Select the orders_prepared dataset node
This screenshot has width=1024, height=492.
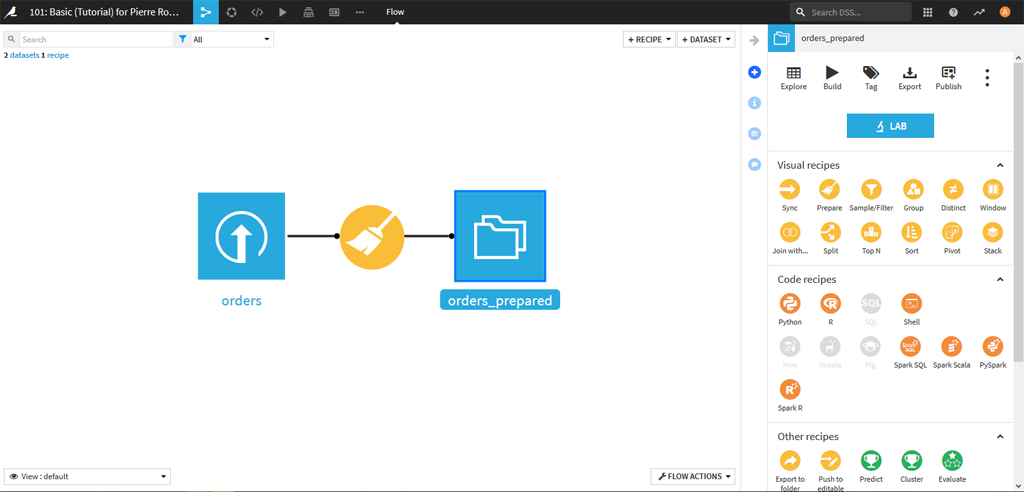[500, 236]
